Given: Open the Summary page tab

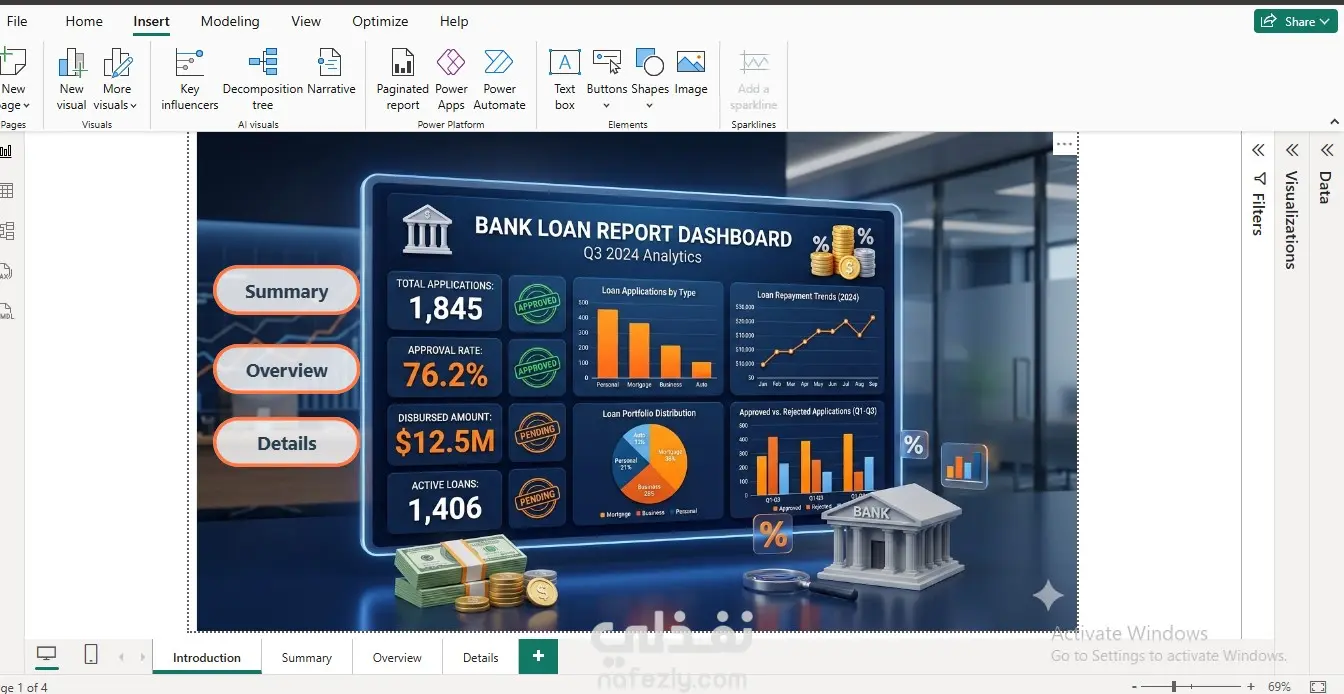Looking at the screenshot, I should [x=306, y=657].
